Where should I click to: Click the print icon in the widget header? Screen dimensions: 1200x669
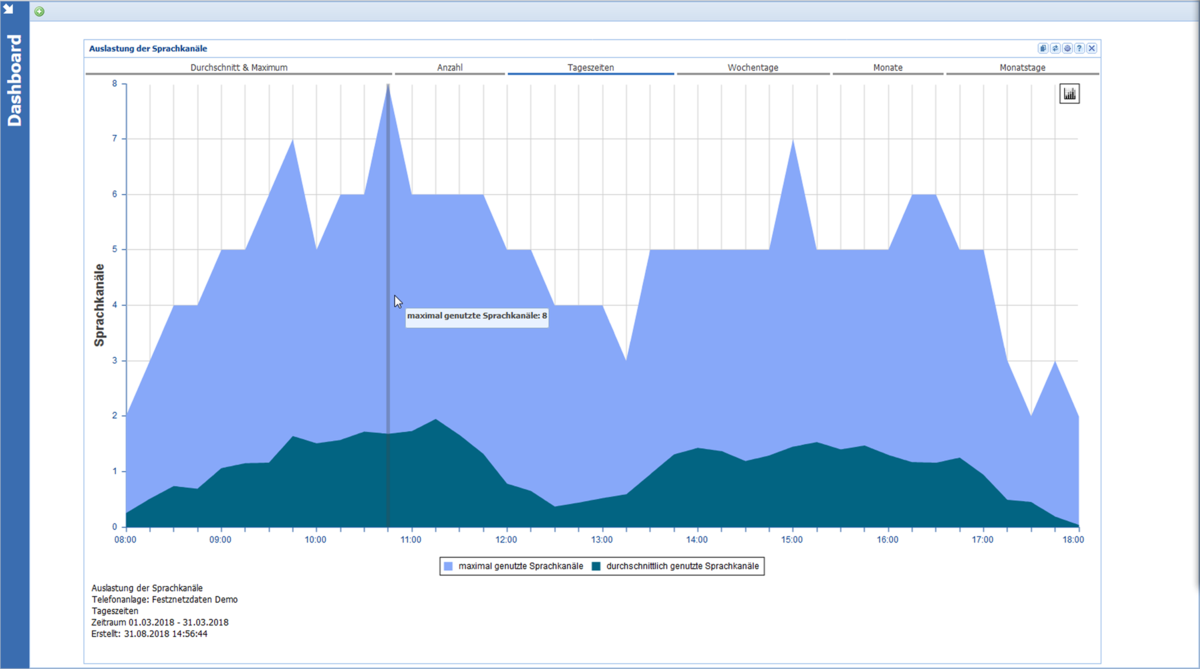[x=1067, y=48]
